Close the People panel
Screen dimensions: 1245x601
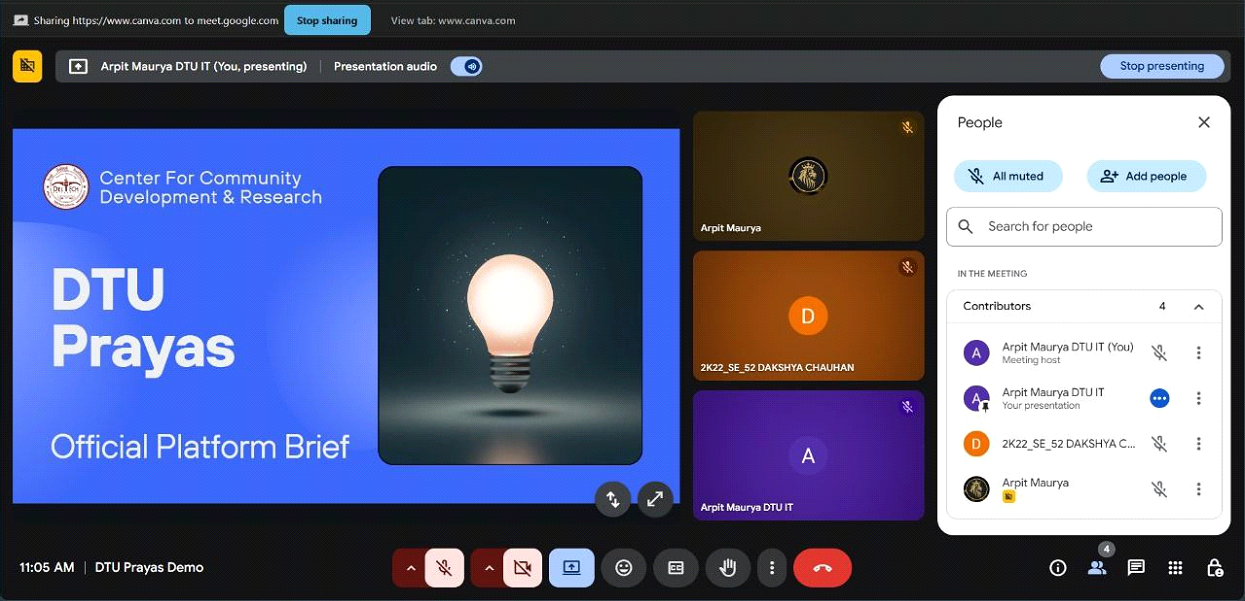click(x=1204, y=122)
